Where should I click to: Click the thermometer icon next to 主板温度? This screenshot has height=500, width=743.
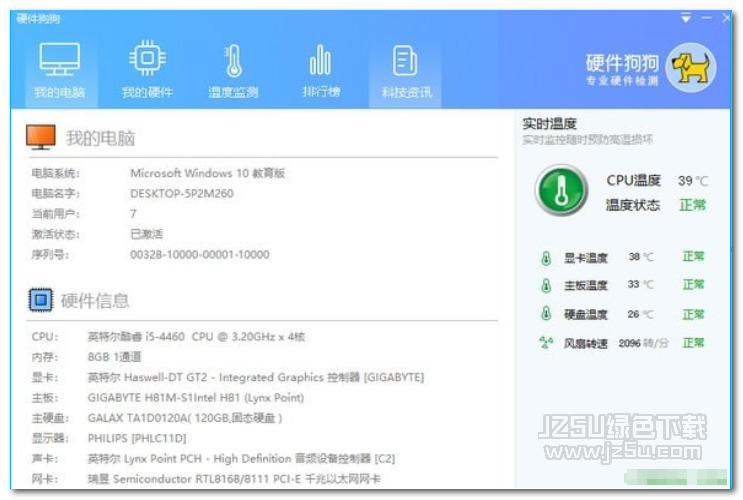546,285
